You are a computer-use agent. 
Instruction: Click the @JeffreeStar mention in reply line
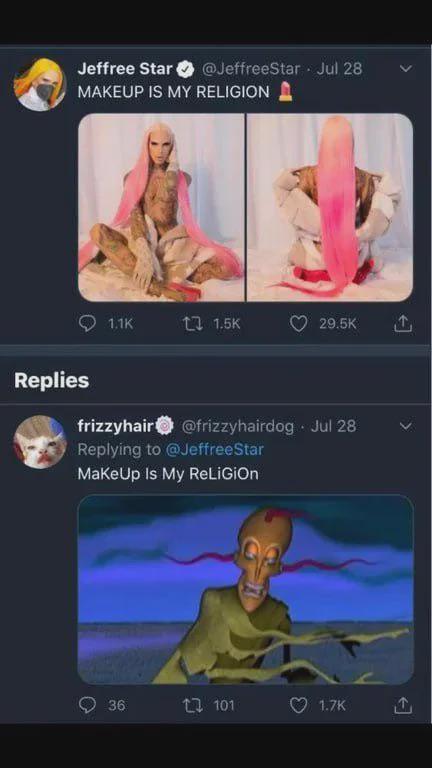click(x=215, y=449)
